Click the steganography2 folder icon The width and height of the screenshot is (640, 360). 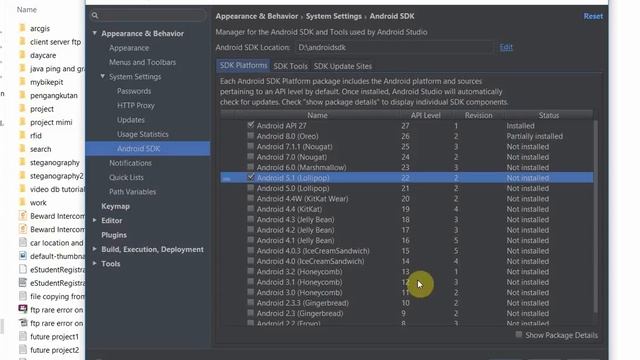click(23, 176)
